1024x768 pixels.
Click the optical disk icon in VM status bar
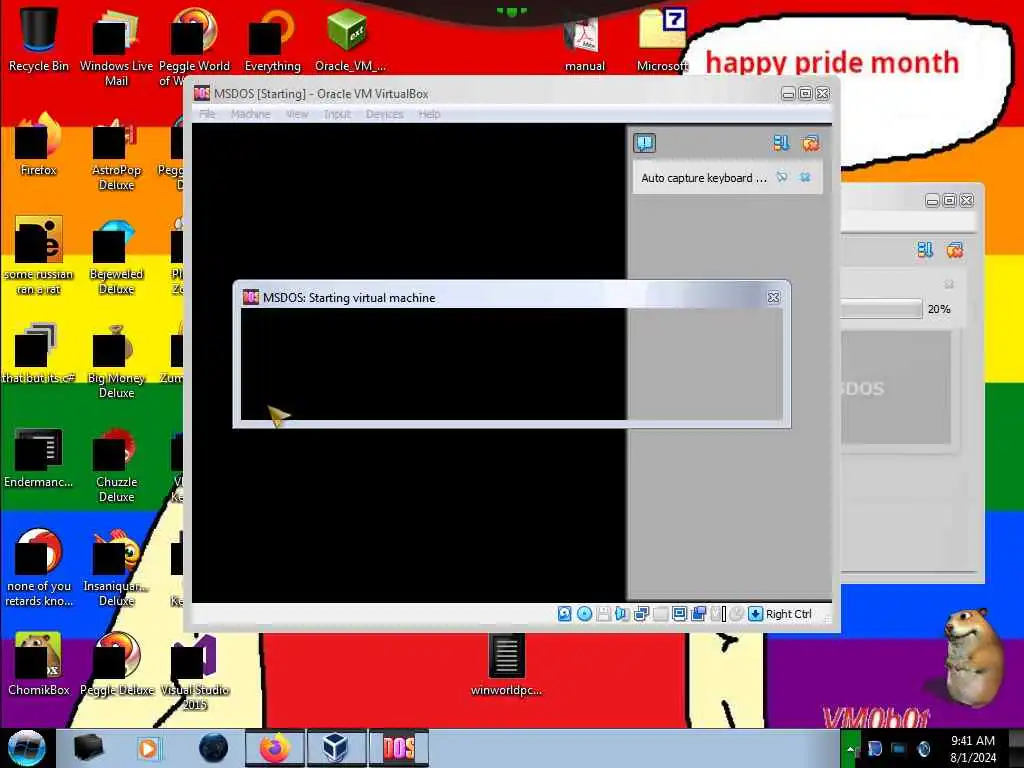click(584, 614)
